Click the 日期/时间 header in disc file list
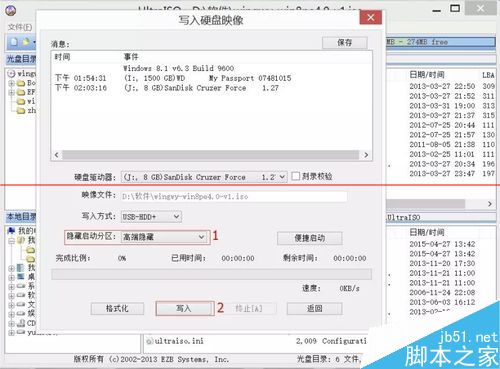The image size is (500, 369). click(x=427, y=75)
